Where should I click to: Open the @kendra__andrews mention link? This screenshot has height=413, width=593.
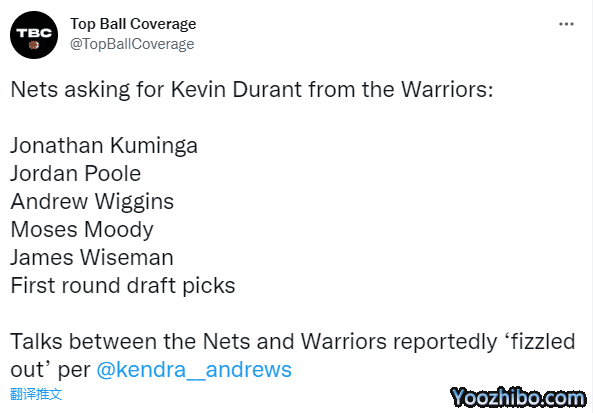pyautogui.click(x=194, y=370)
